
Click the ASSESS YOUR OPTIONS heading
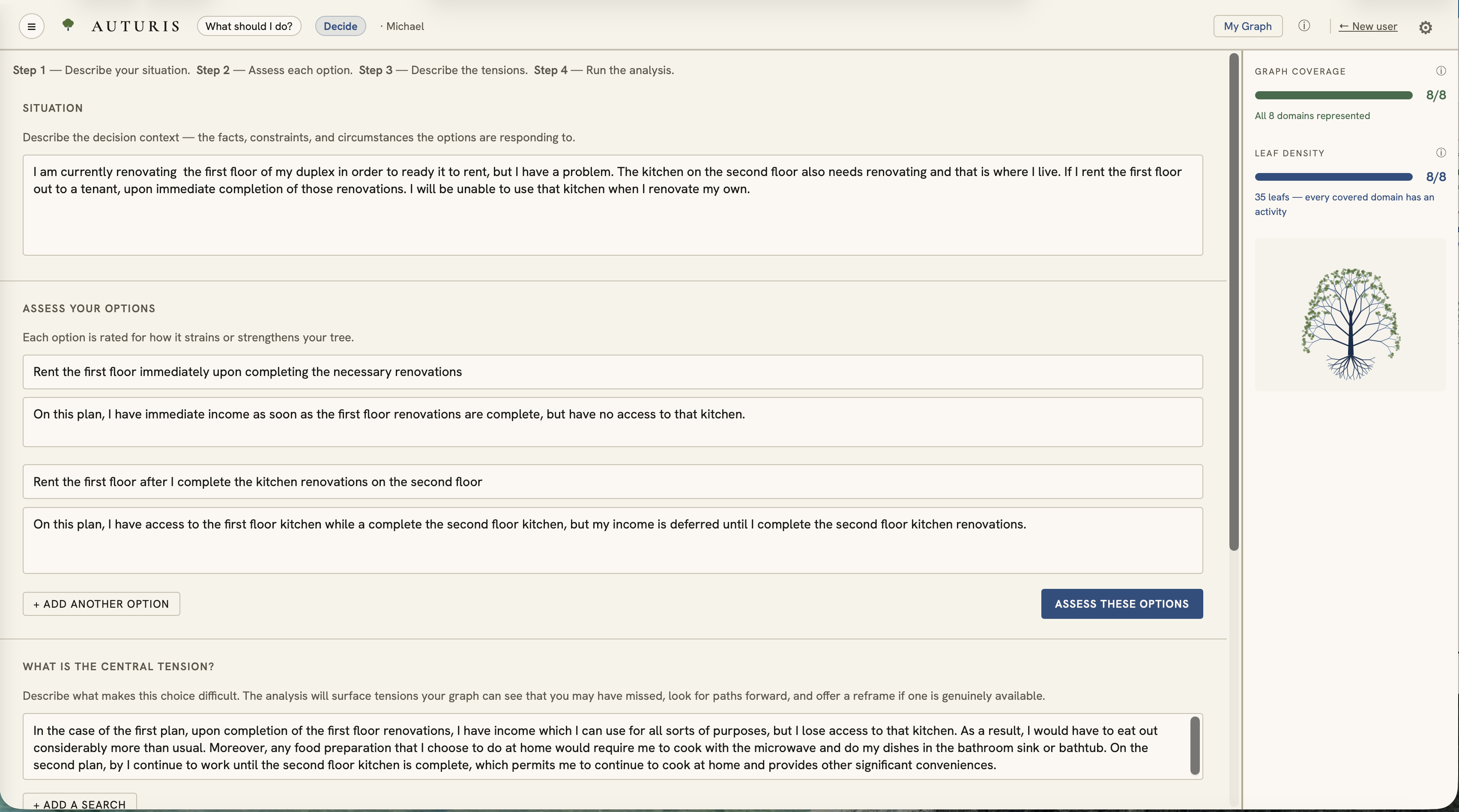89,309
